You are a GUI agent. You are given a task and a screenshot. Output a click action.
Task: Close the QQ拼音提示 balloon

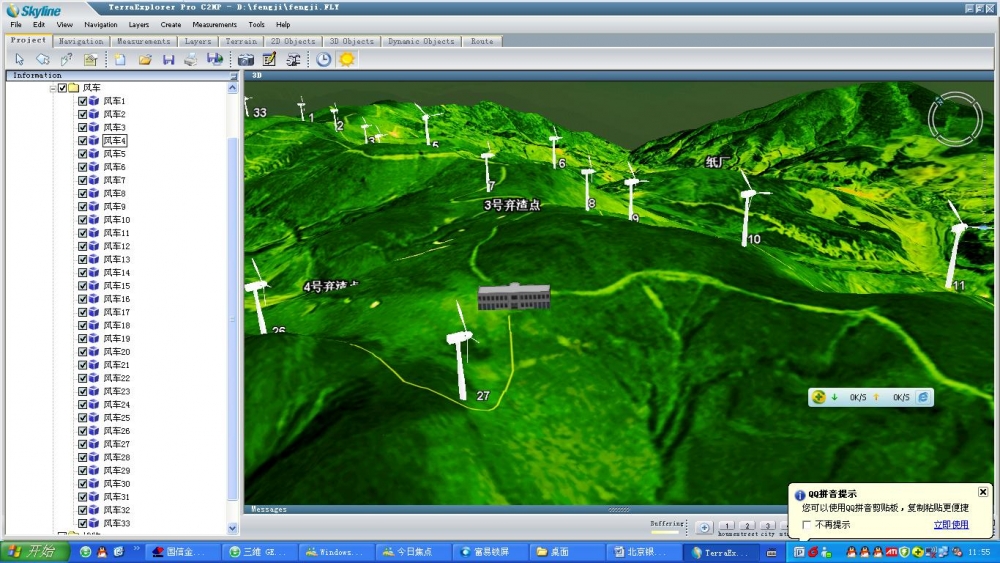[983, 492]
